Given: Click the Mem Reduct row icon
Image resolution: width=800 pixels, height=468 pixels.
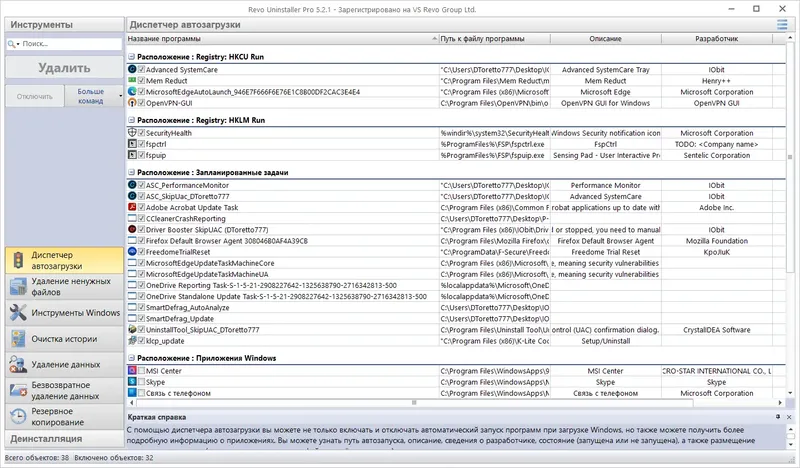Looking at the screenshot, I should [x=132, y=81].
